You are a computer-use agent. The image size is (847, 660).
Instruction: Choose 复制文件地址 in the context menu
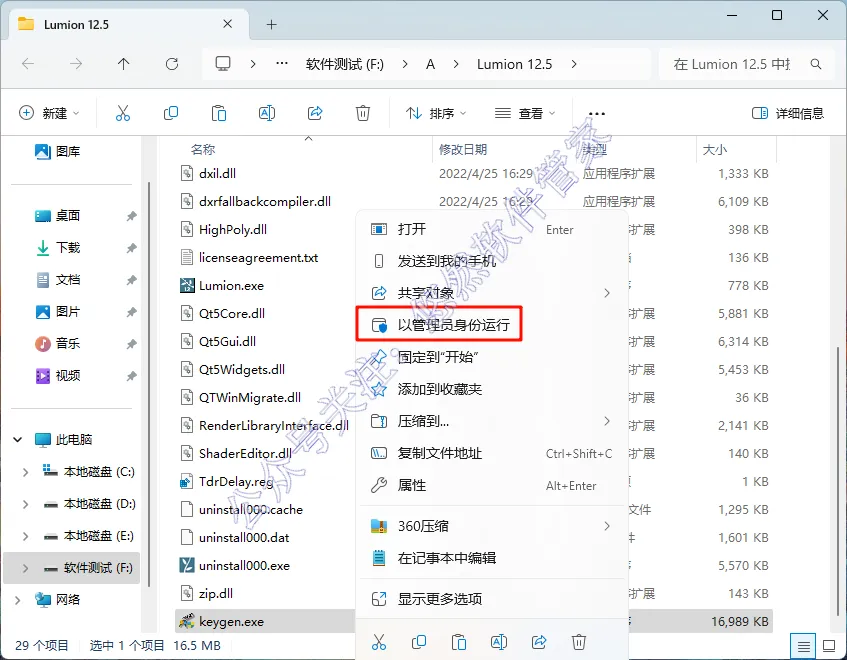[x=492, y=453]
